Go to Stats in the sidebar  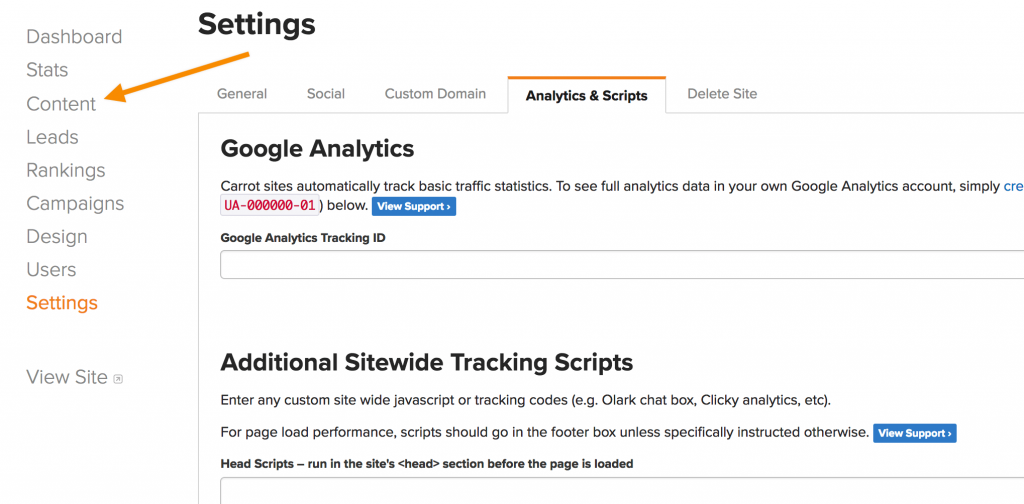tap(47, 70)
